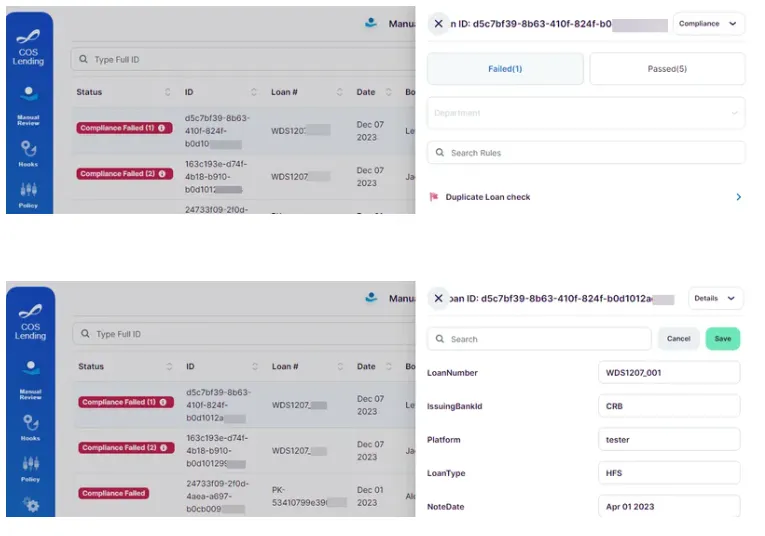
Task: Click Date sort arrows in upper screenshot
Action: [x=388, y=92]
